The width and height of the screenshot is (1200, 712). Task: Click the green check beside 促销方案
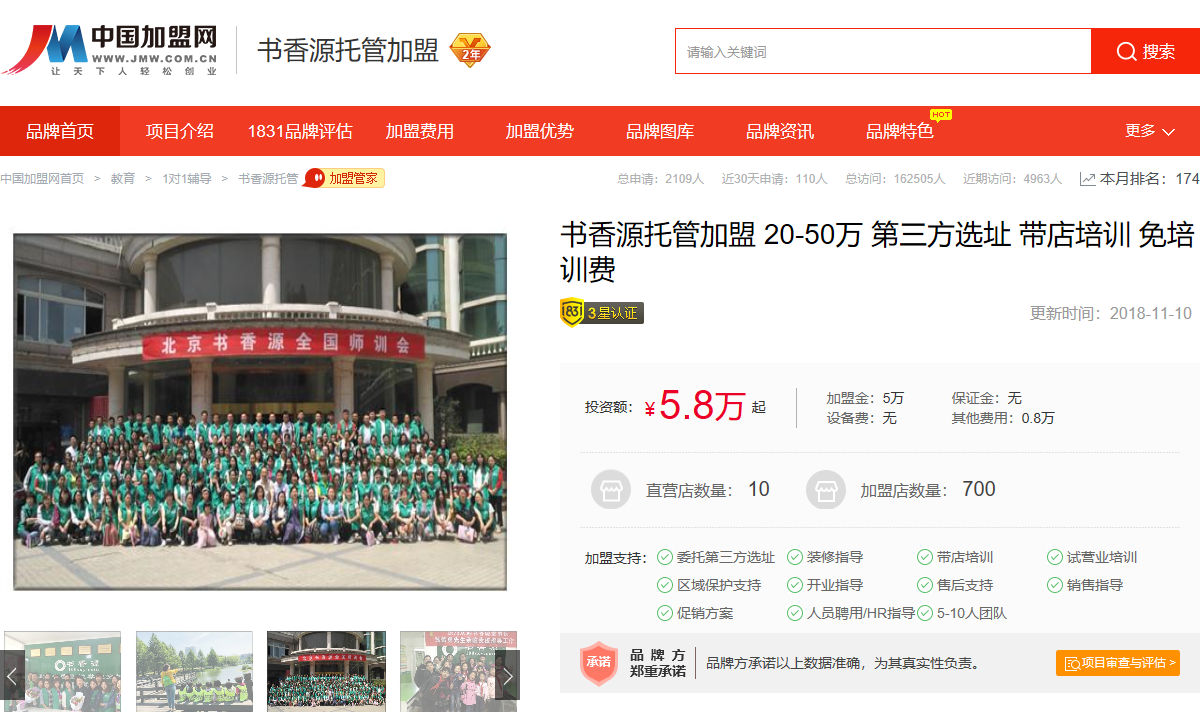point(665,613)
